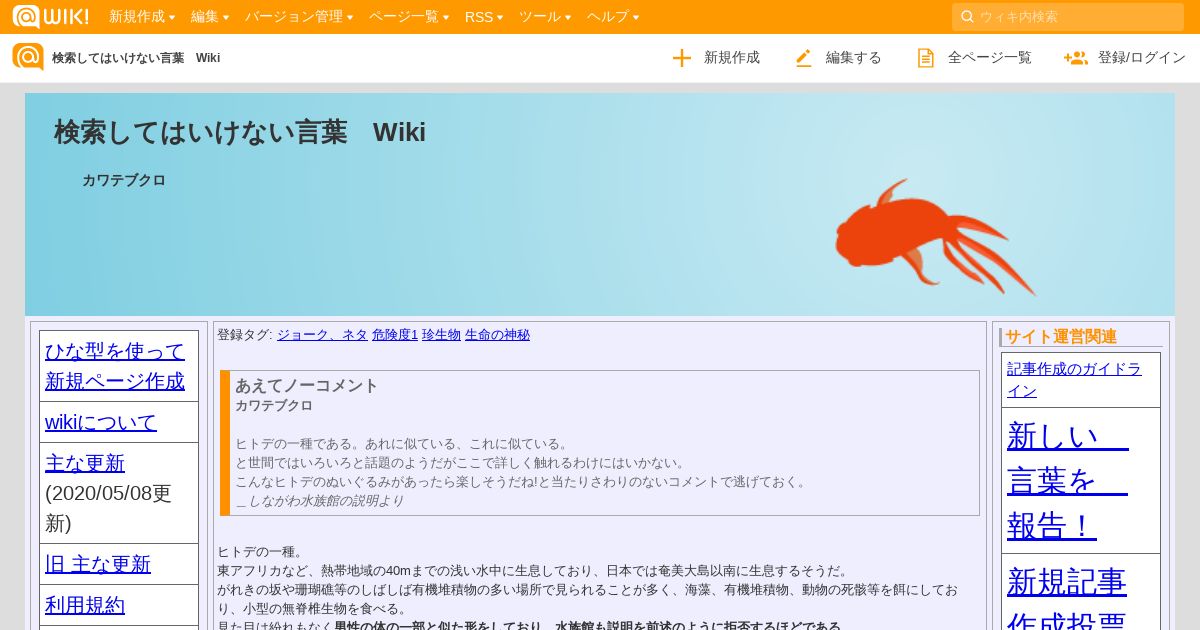Screen dimensions: 1200x630
Task: Click the 生命の神秘 tag
Action: pos(497,335)
